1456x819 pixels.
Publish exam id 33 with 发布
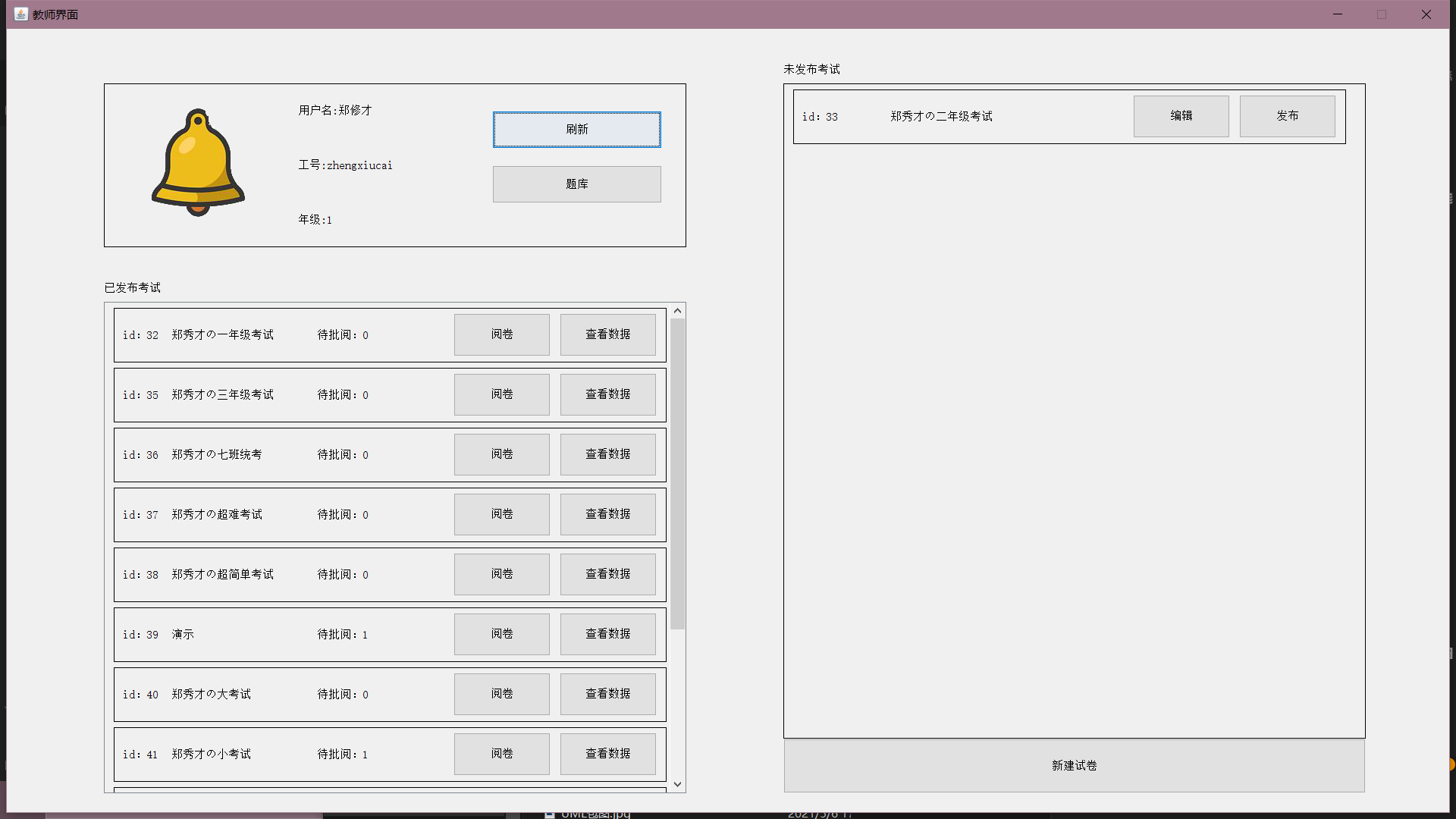tap(1287, 116)
